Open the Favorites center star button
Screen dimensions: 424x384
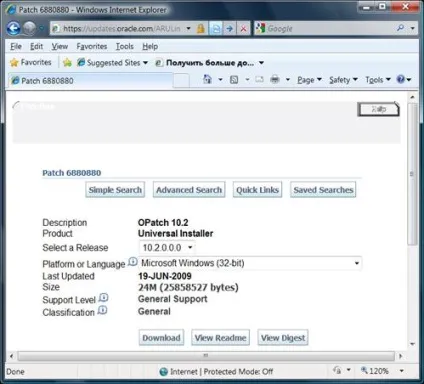click(31, 62)
